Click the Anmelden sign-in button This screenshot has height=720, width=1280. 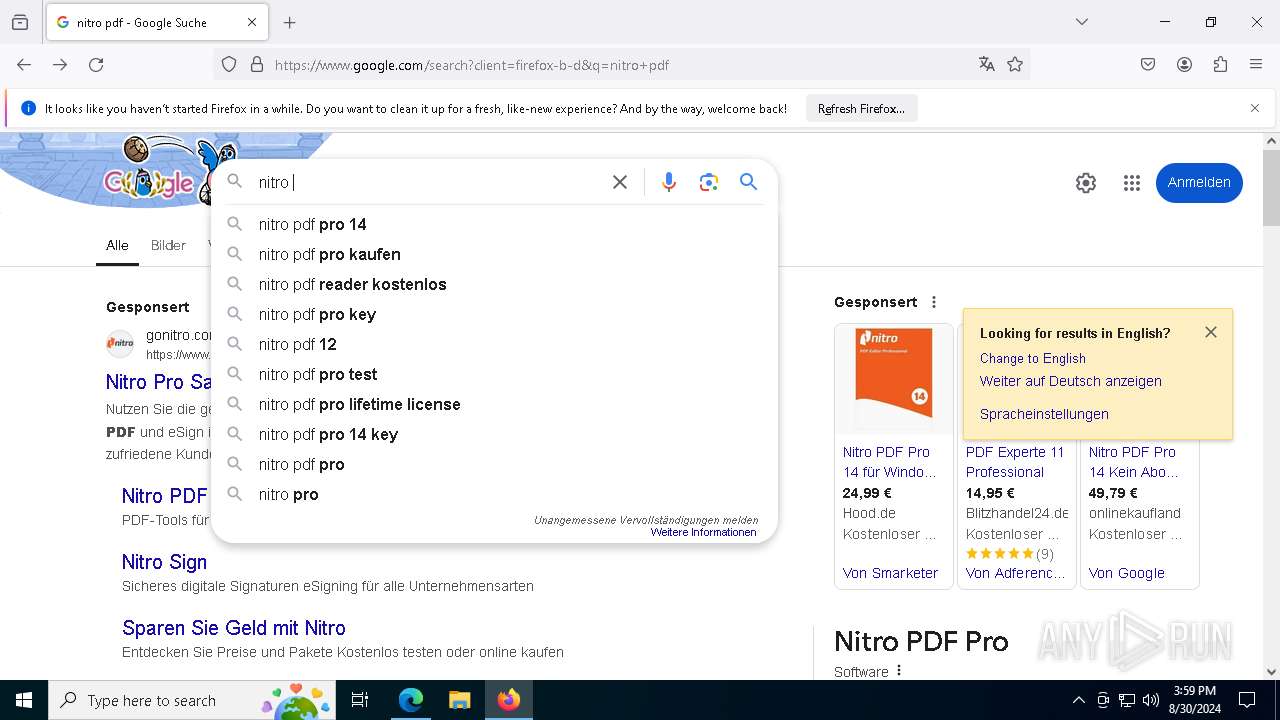[x=1199, y=183]
